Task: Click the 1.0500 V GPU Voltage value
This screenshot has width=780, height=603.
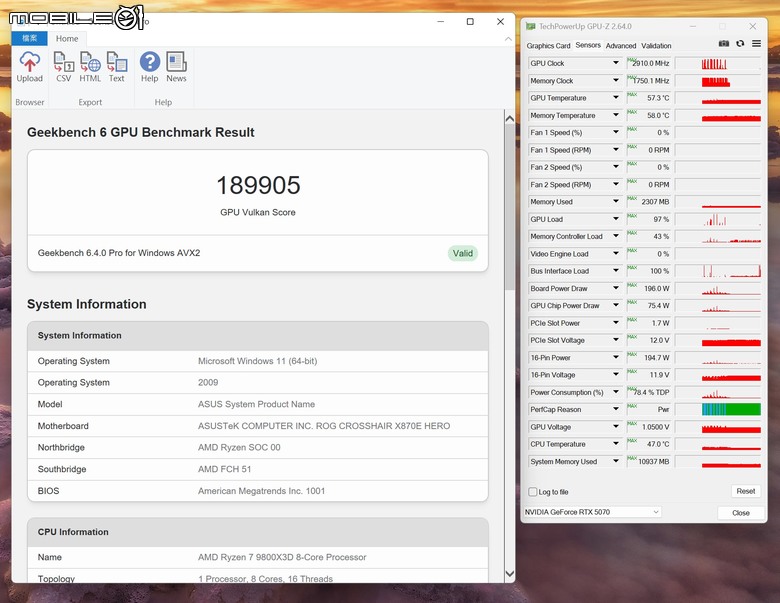Action: tap(656, 427)
